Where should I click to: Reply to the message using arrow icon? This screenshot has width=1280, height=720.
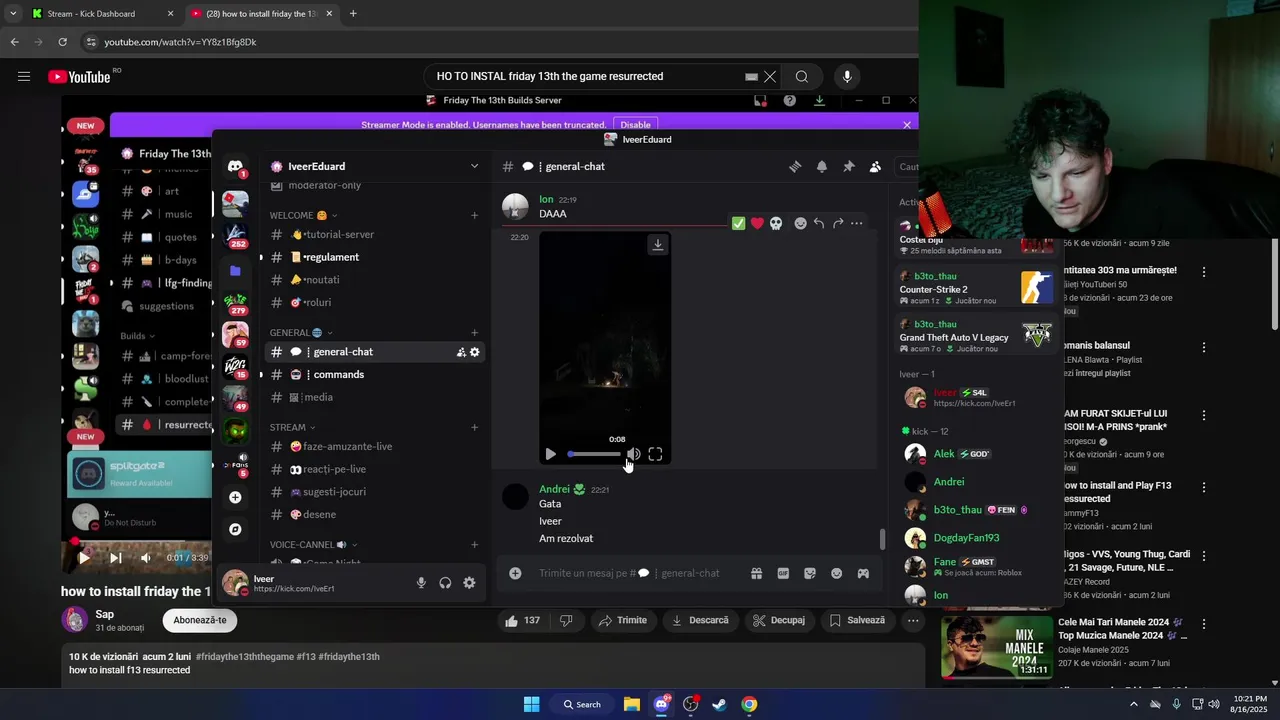click(x=819, y=223)
